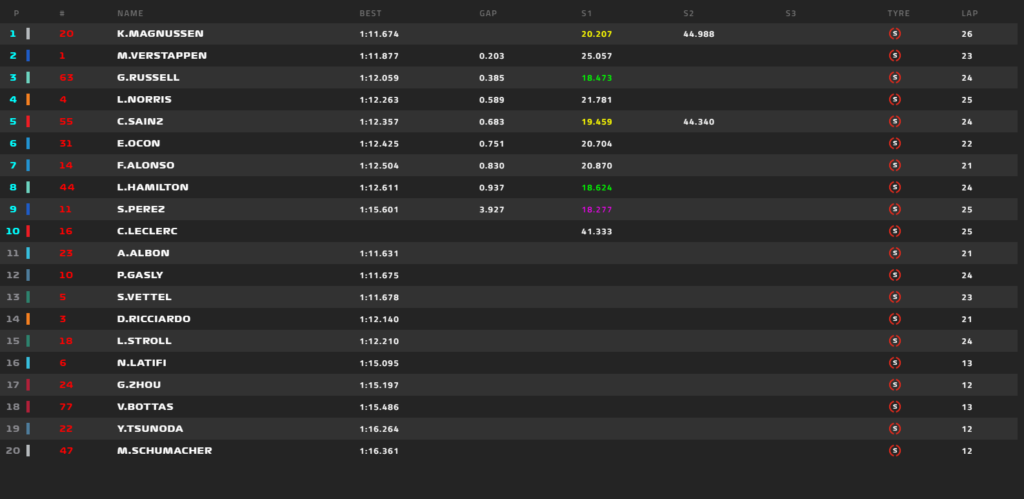
Task: Click the soft tyre icon for L.Hamilton
Action: point(894,187)
